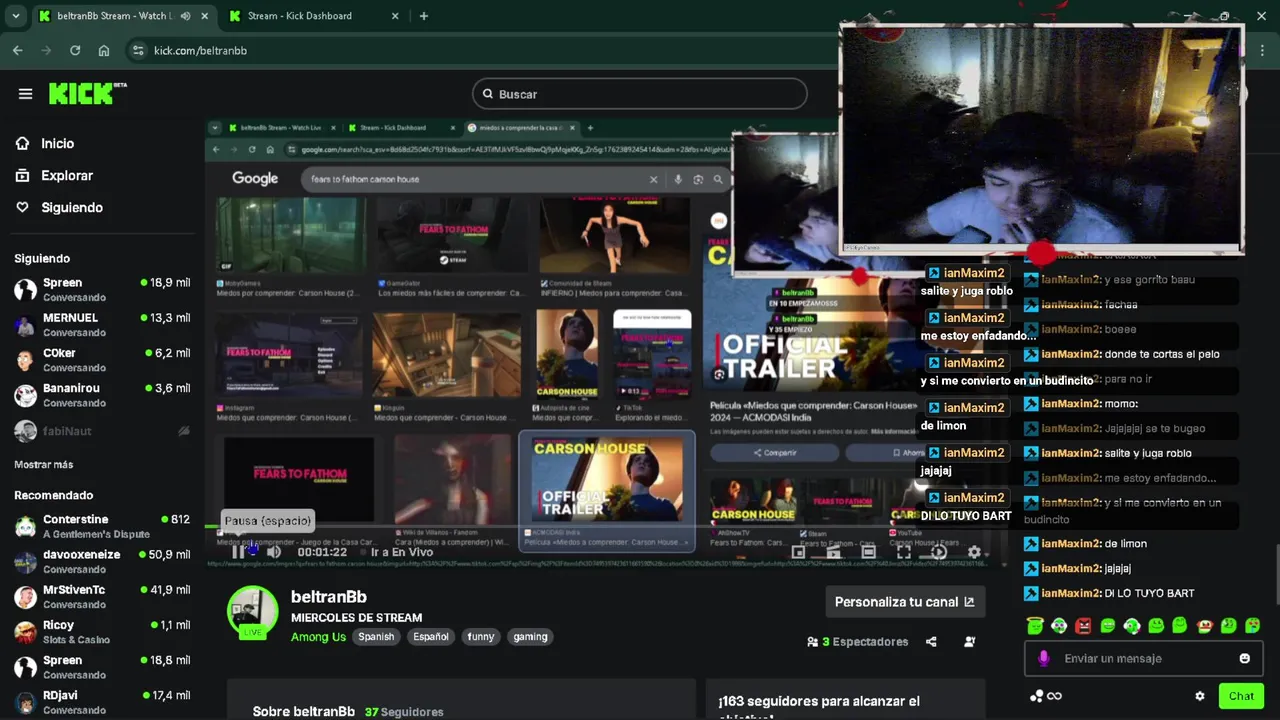Click the address bar URL kick.com/beltranbb
This screenshot has width=1280, height=720.
tap(200, 50)
